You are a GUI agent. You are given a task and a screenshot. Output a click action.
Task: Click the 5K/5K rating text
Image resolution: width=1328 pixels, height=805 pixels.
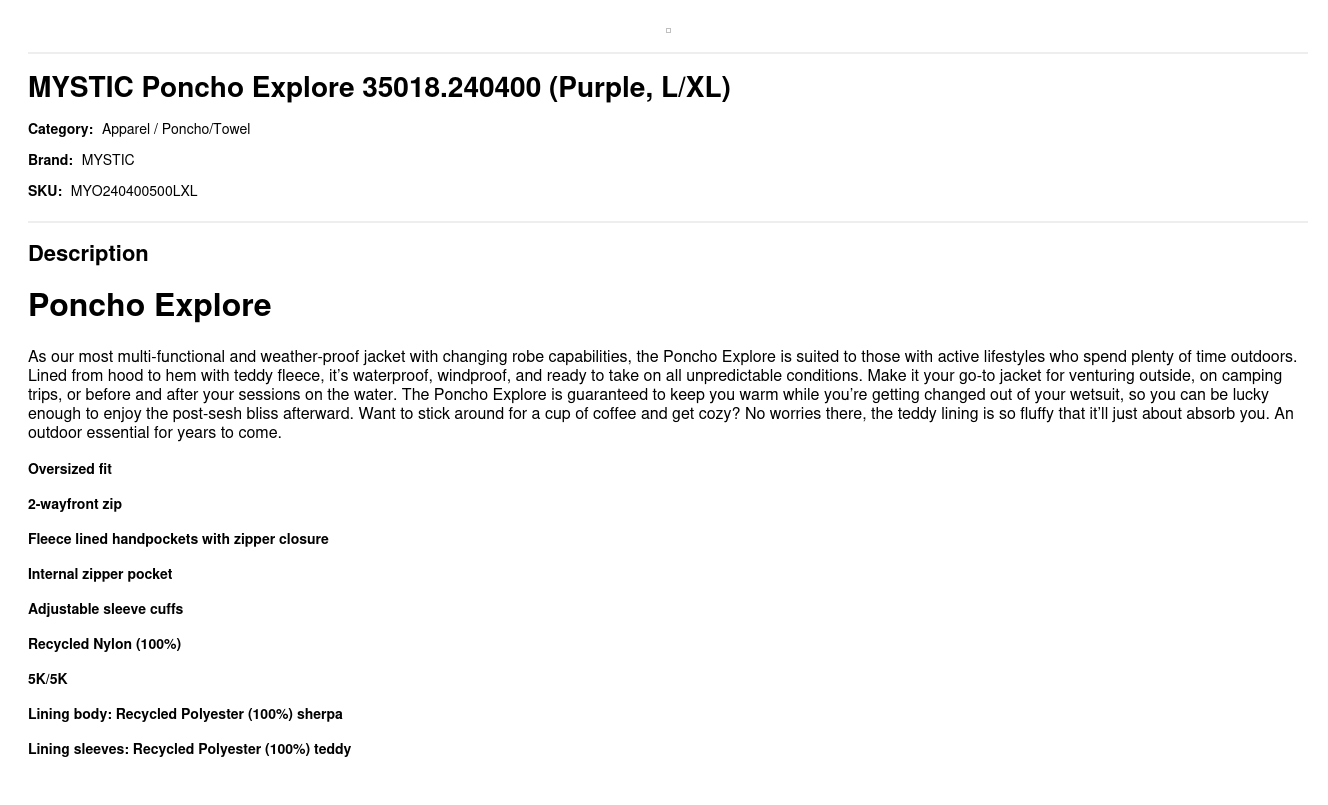[x=48, y=680]
